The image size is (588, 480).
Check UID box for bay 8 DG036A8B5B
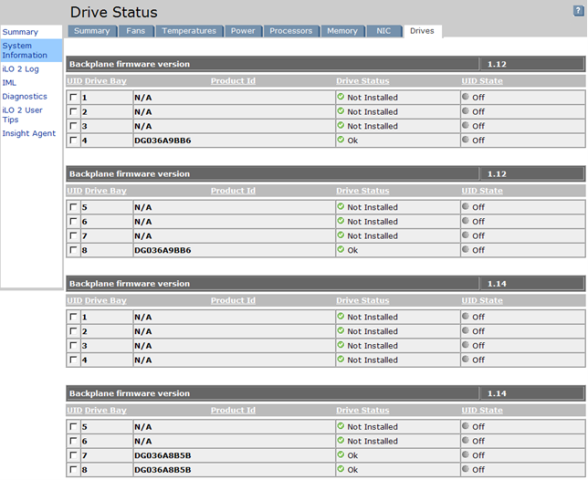coord(74,470)
